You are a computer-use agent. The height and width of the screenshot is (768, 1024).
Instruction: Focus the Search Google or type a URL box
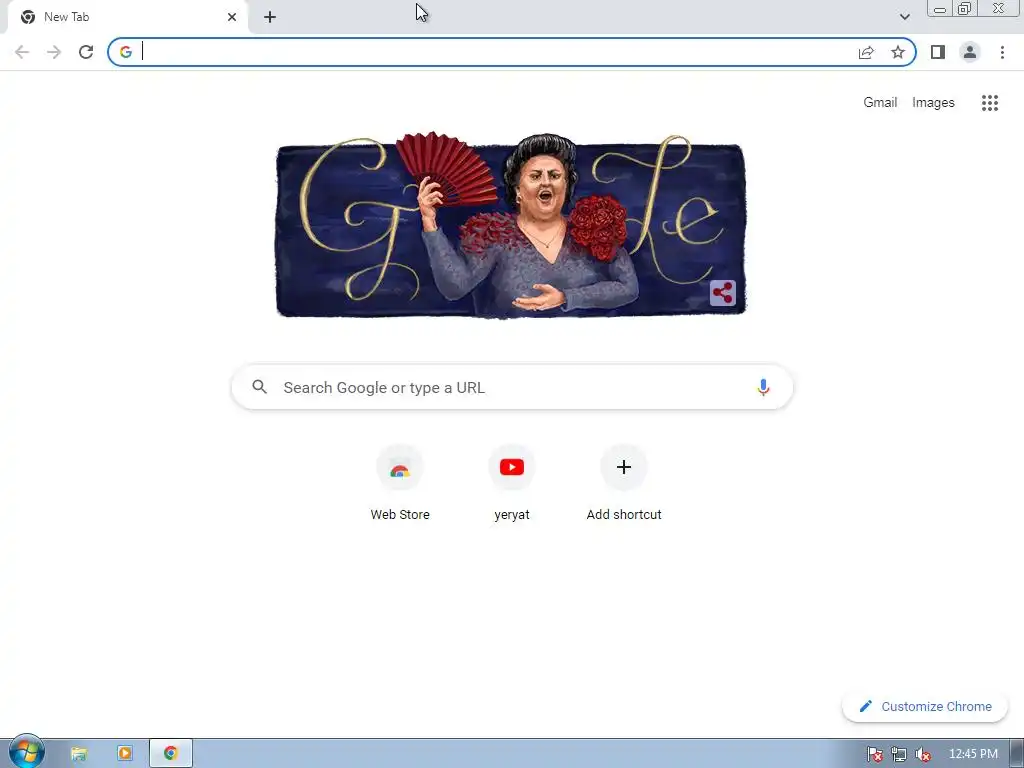[x=512, y=387]
